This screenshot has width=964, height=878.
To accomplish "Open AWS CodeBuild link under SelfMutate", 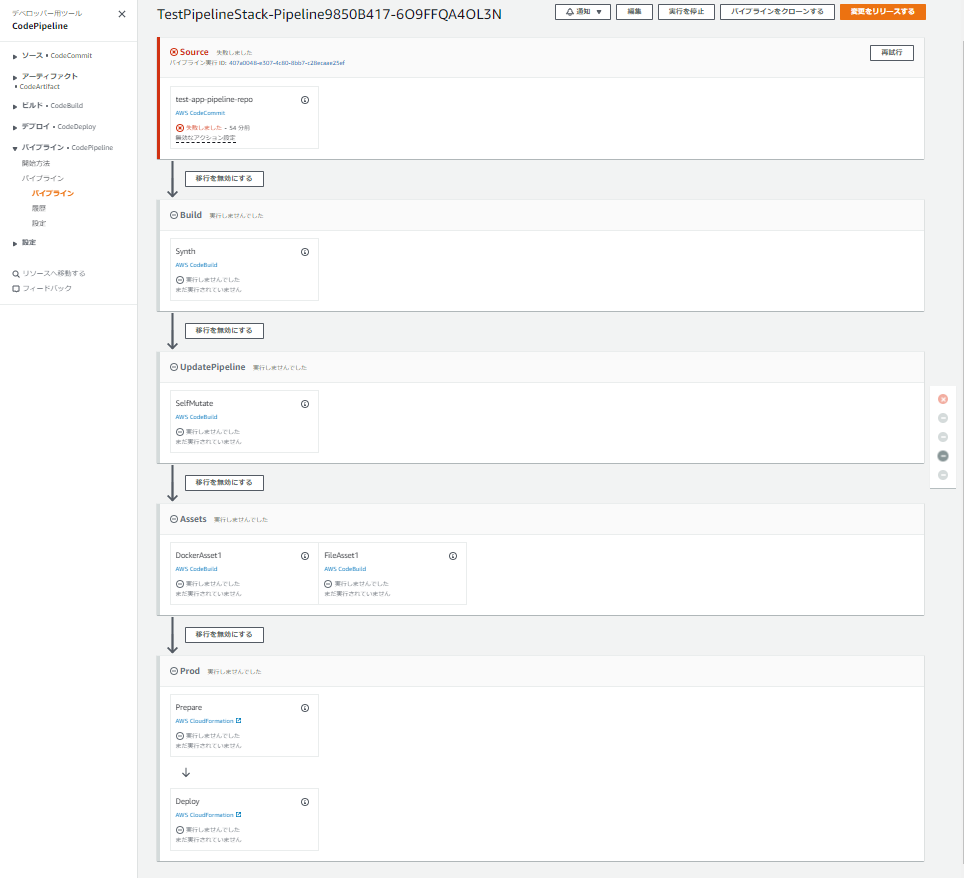I will tap(196, 417).
